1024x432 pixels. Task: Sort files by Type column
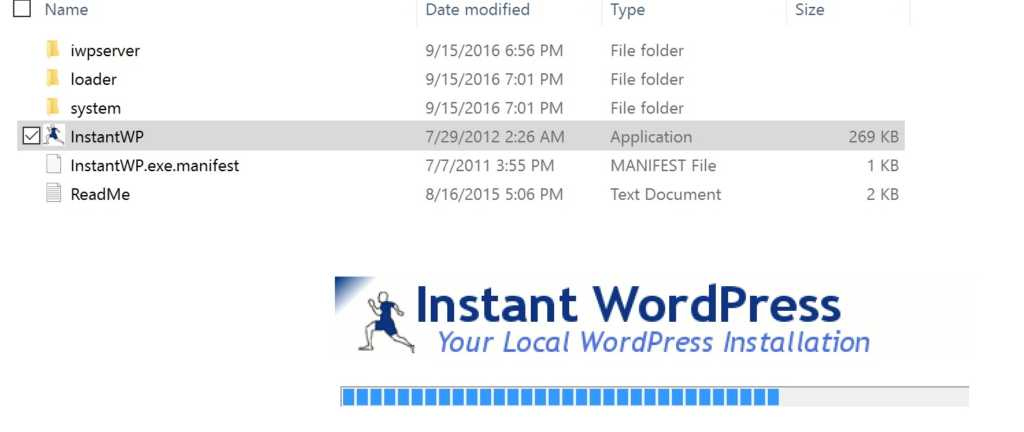click(628, 10)
